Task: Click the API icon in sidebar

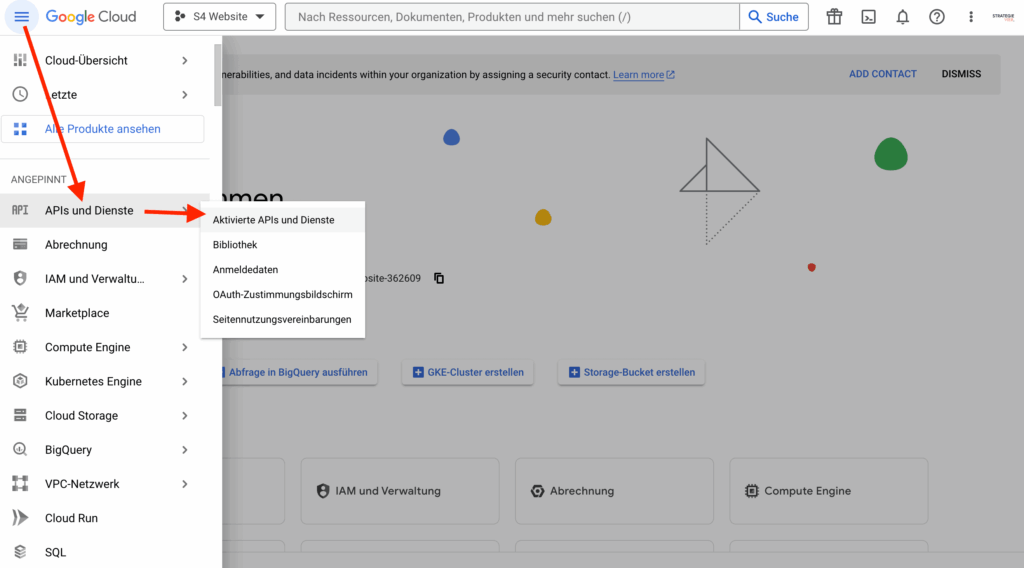Action: 20,210
